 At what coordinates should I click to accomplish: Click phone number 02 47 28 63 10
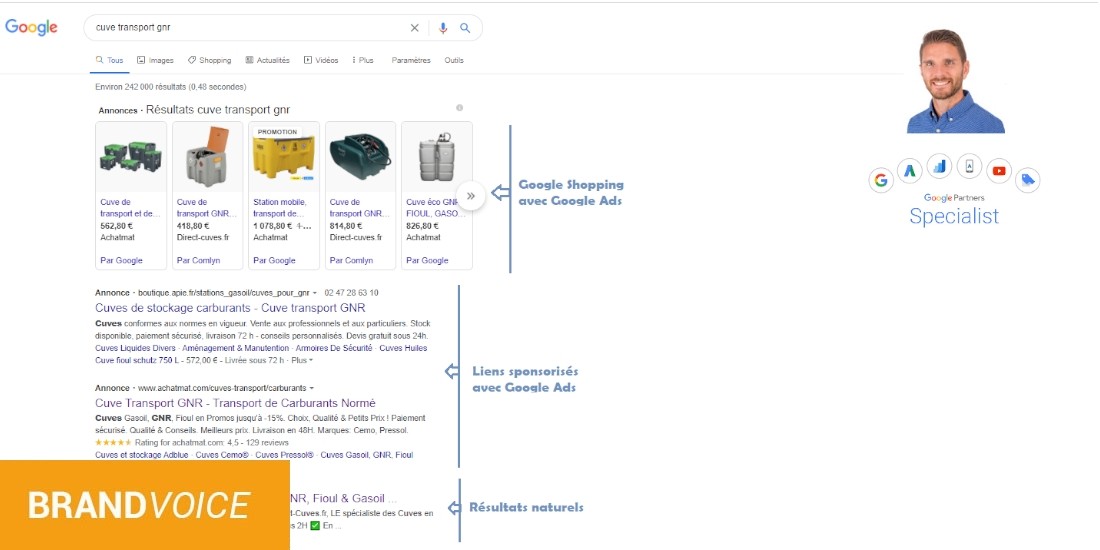[351, 293]
